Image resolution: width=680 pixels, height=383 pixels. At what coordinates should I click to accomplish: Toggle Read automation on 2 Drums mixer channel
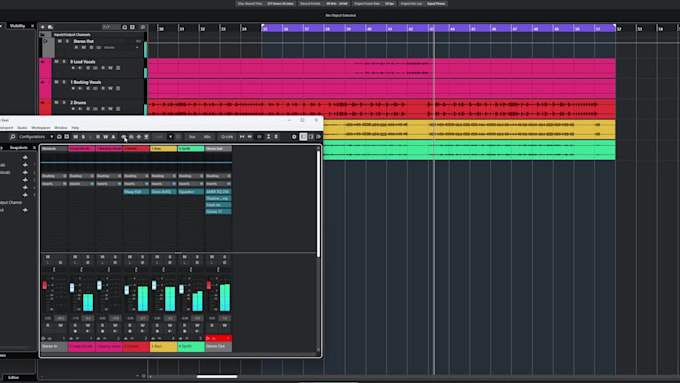tap(130, 325)
